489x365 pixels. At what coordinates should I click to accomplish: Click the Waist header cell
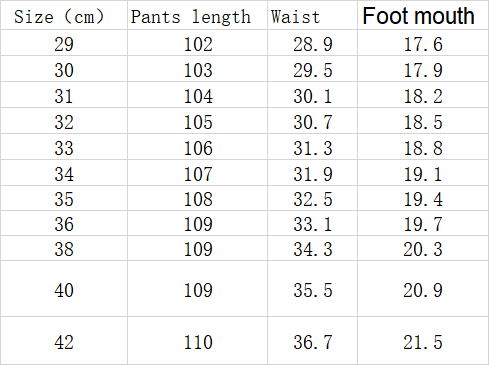click(312, 15)
